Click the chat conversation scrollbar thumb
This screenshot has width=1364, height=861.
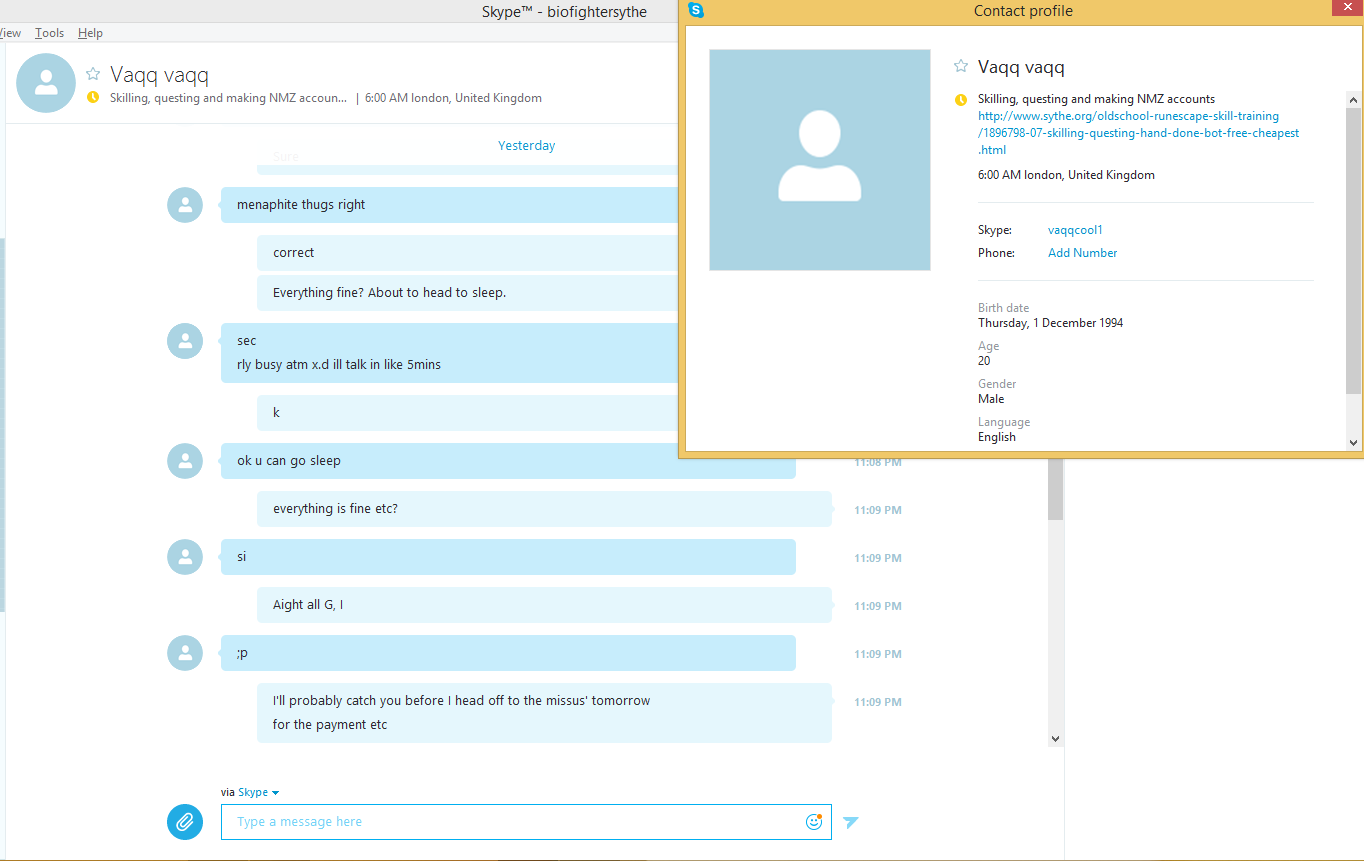(x=1055, y=490)
